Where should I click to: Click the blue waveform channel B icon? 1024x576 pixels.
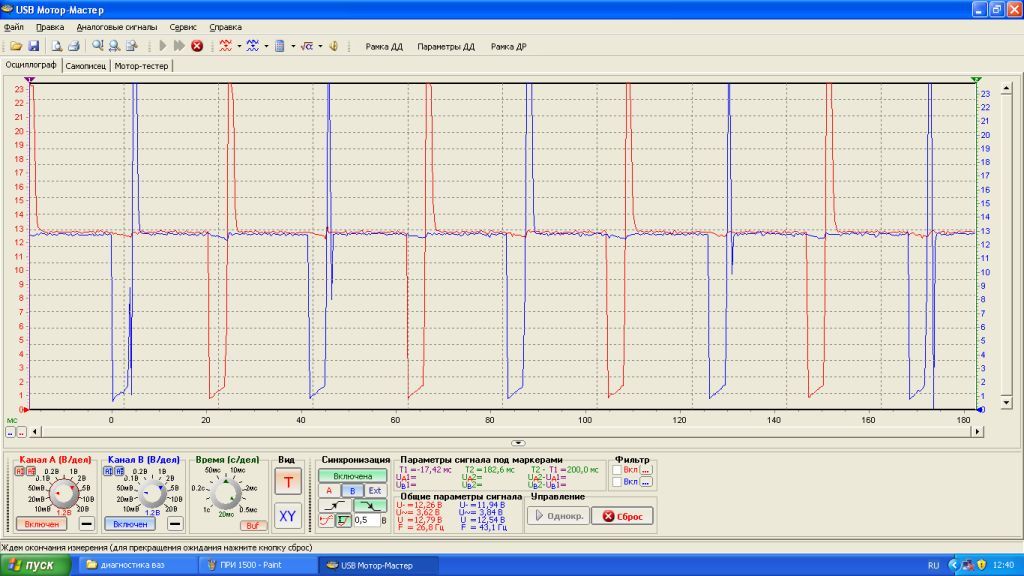[253, 46]
